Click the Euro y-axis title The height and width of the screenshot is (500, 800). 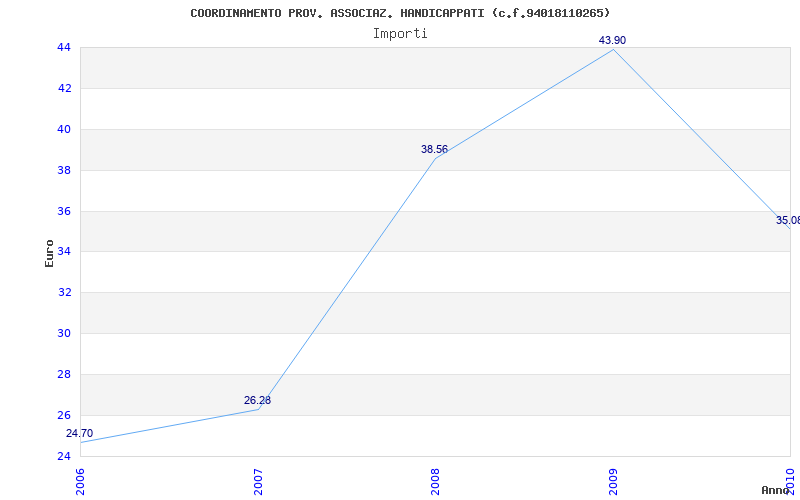49,253
